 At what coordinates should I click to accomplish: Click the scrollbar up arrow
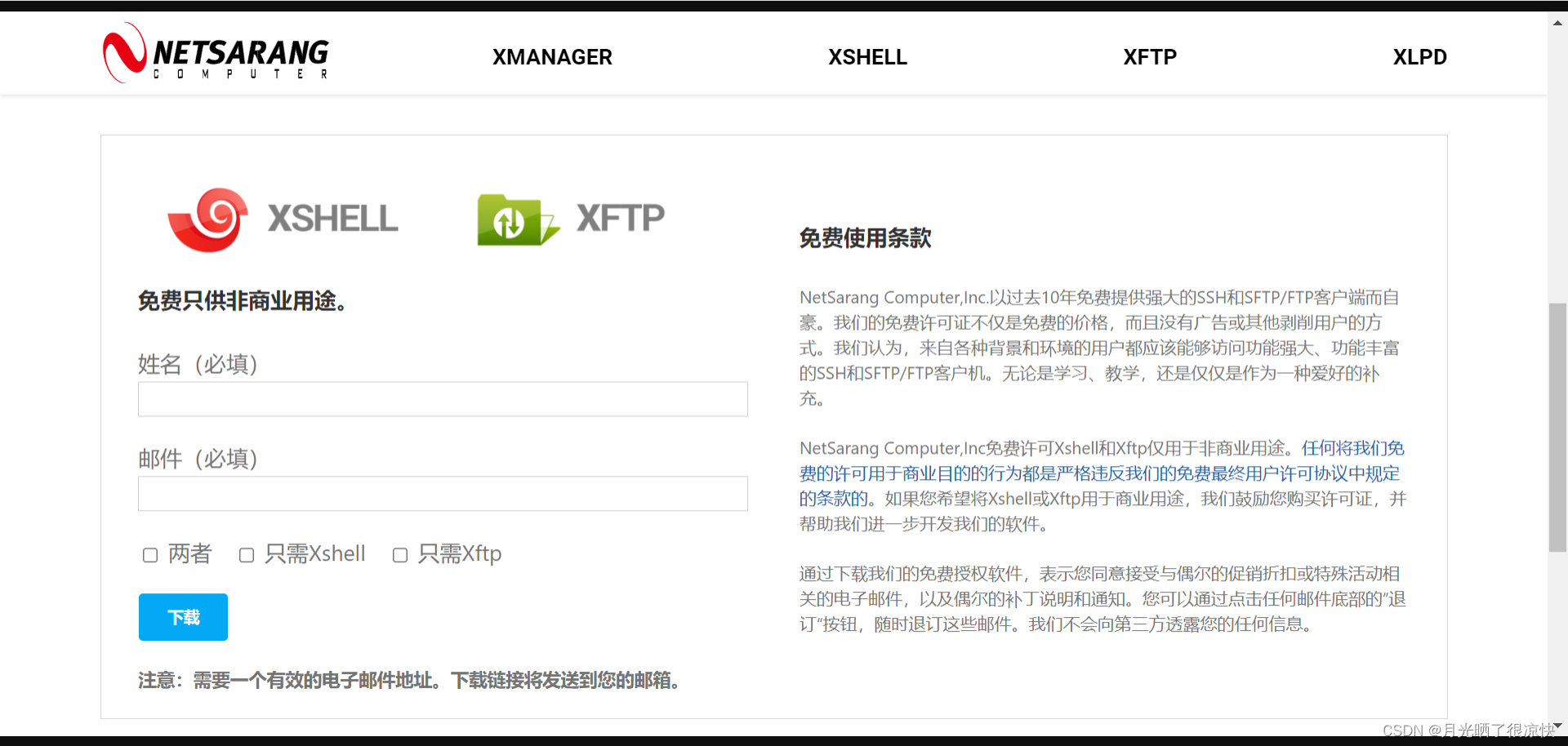point(1557,23)
